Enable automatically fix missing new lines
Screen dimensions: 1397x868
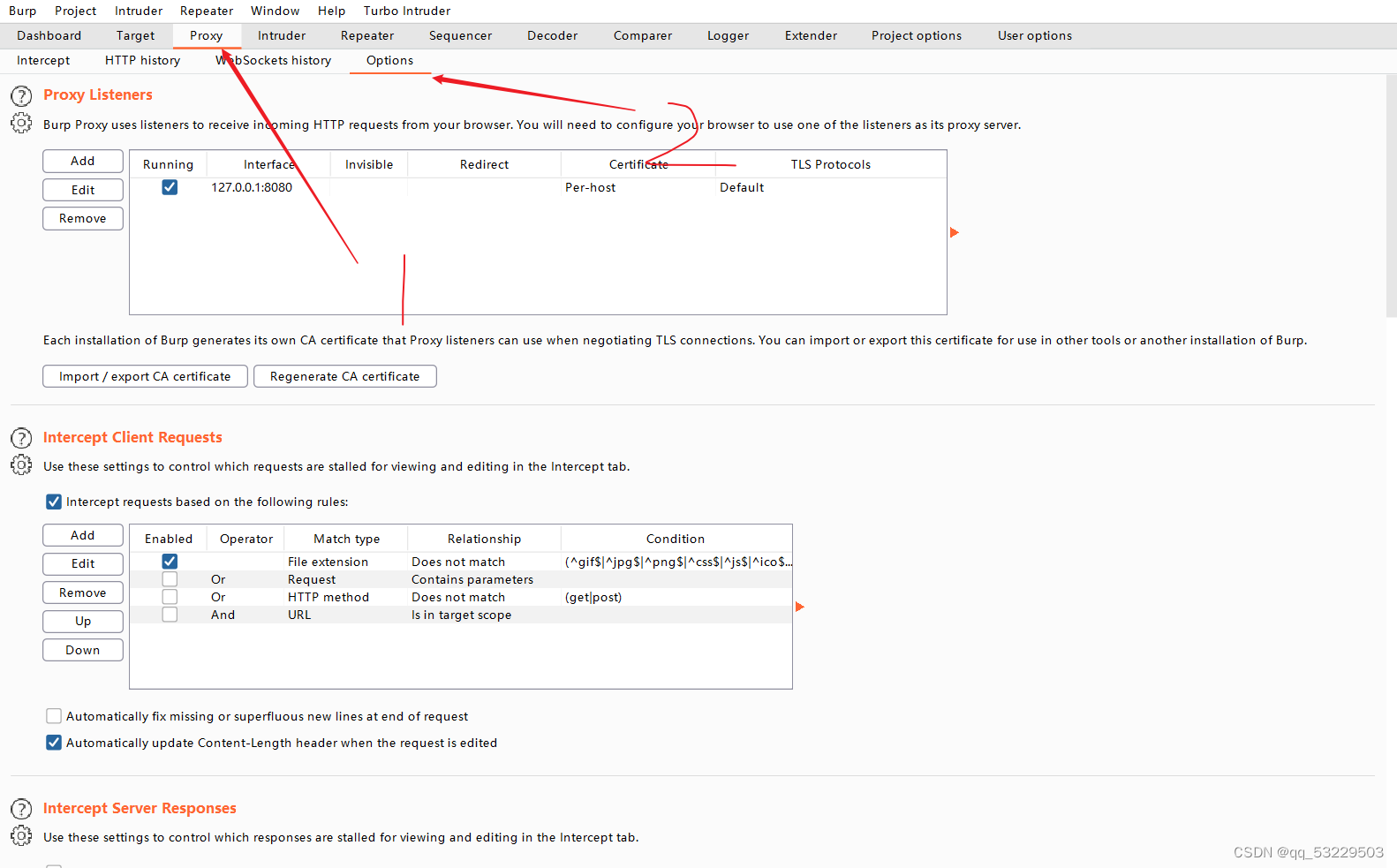click(x=54, y=716)
